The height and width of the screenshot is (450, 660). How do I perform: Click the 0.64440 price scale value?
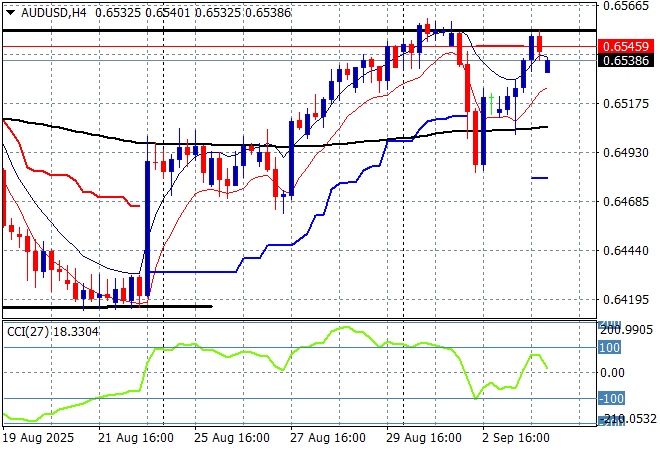626,250
